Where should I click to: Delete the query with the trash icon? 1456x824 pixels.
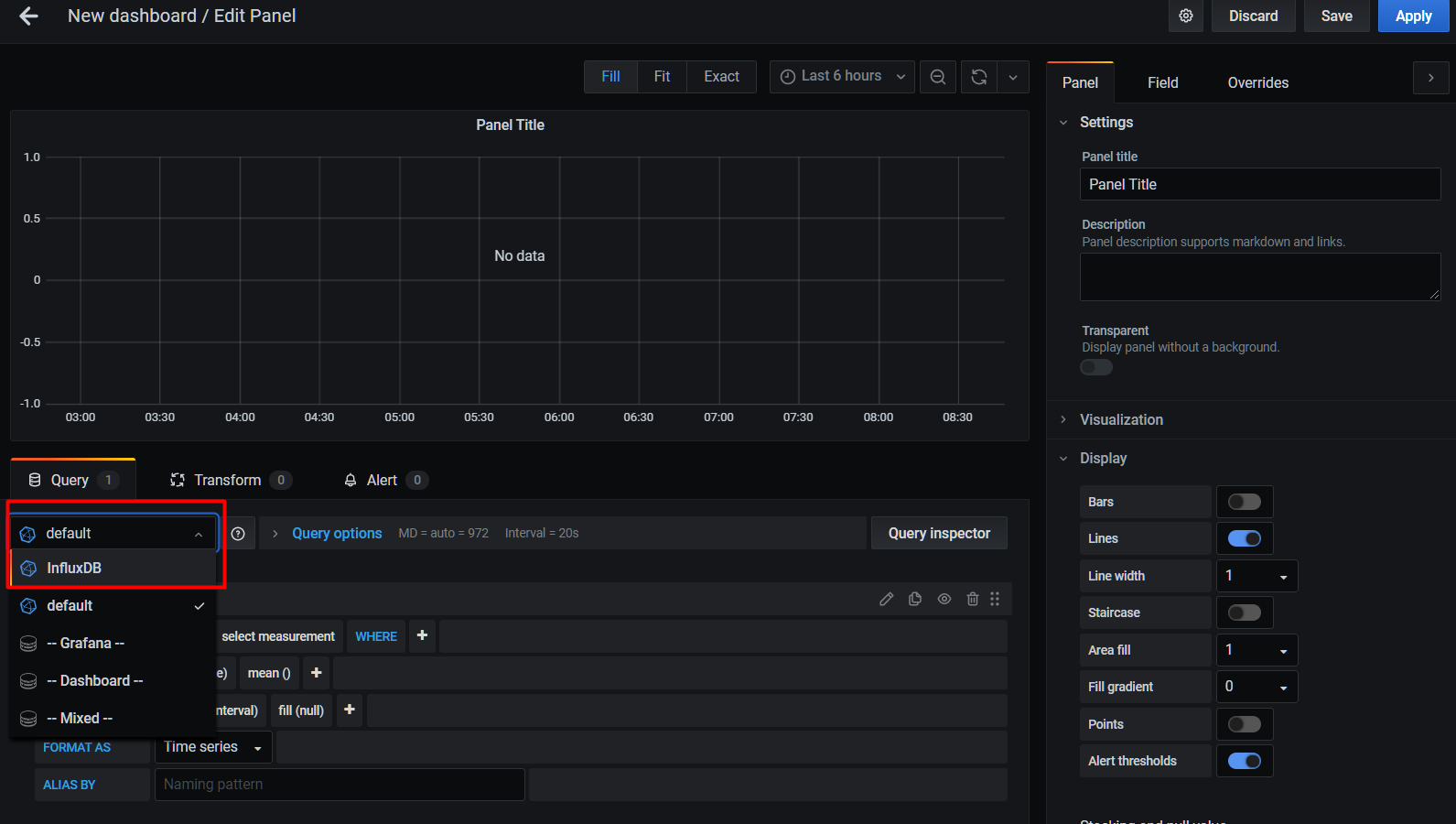click(x=973, y=599)
